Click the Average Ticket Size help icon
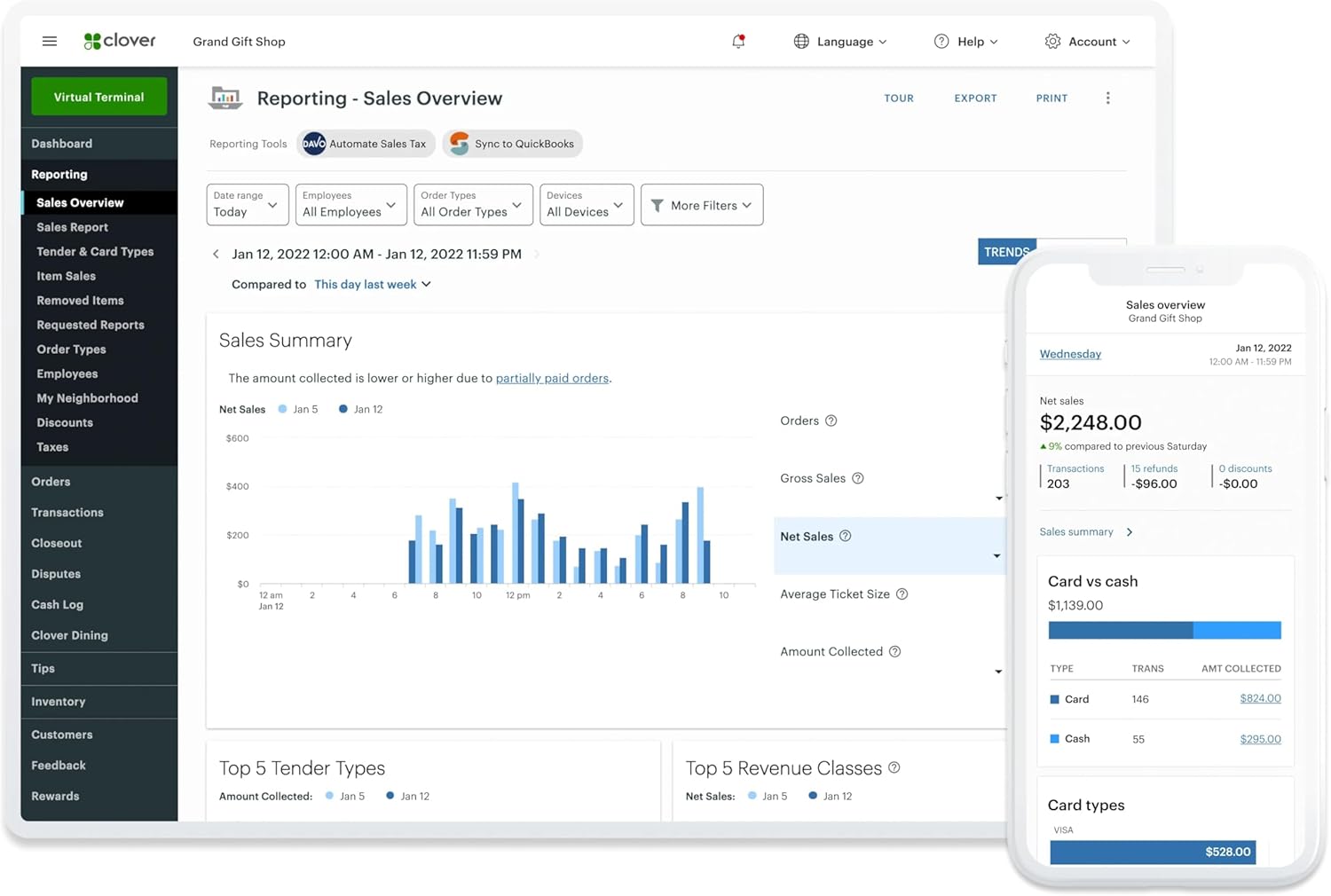 click(902, 594)
